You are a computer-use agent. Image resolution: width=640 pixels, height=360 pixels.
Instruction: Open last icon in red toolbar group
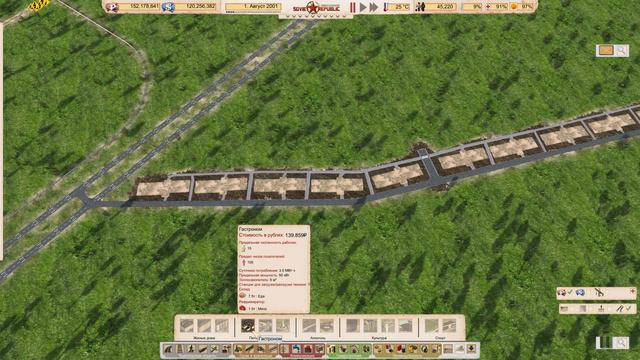point(320,349)
